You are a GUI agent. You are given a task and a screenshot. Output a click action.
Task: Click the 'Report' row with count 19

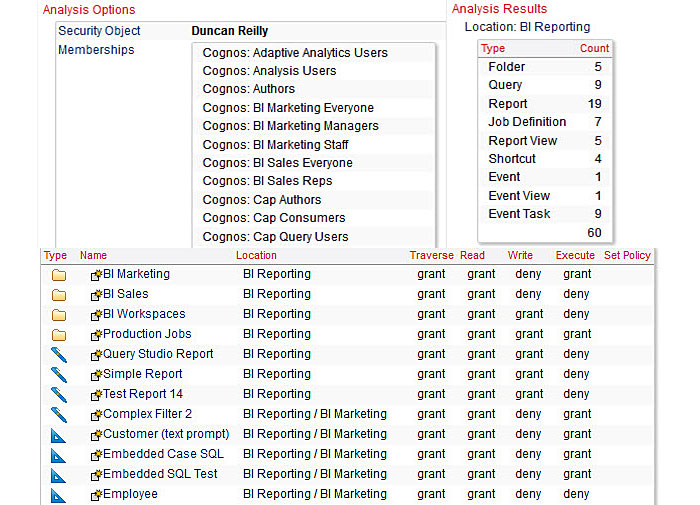545,104
